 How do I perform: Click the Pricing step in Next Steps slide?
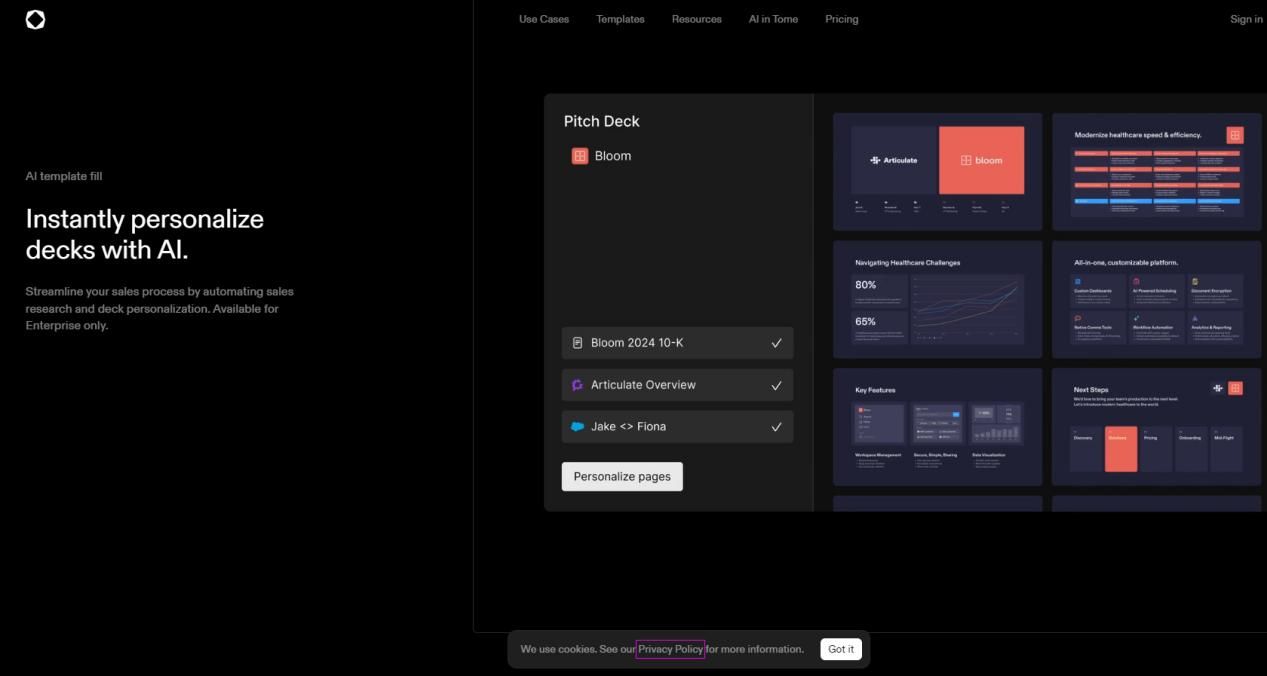tap(1156, 448)
